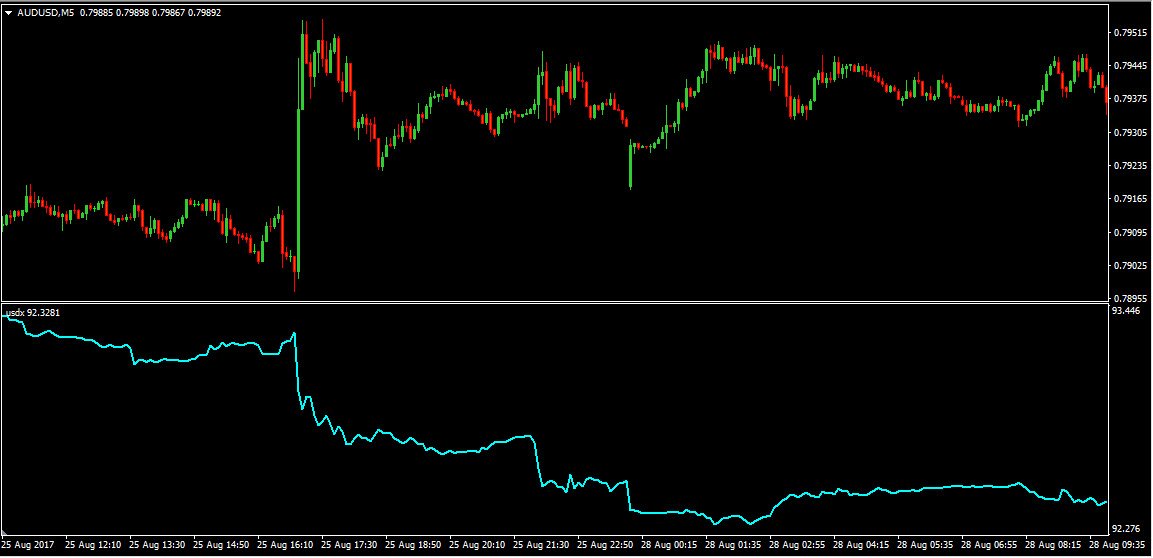Click the 25 Aug 13:30 time label

click(x=157, y=546)
